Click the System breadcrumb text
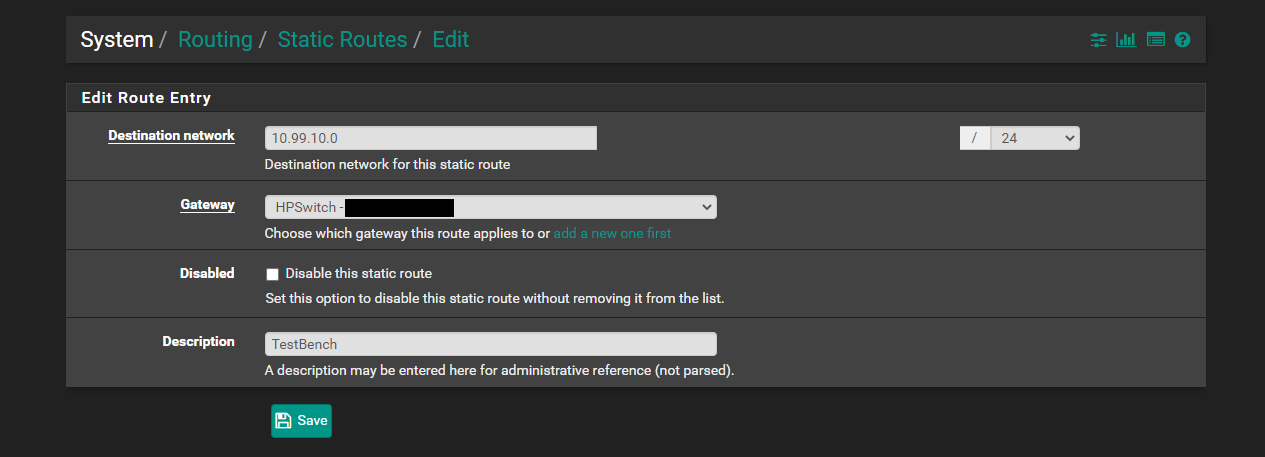The height and width of the screenshot is (457, 1265). point(116,40)
